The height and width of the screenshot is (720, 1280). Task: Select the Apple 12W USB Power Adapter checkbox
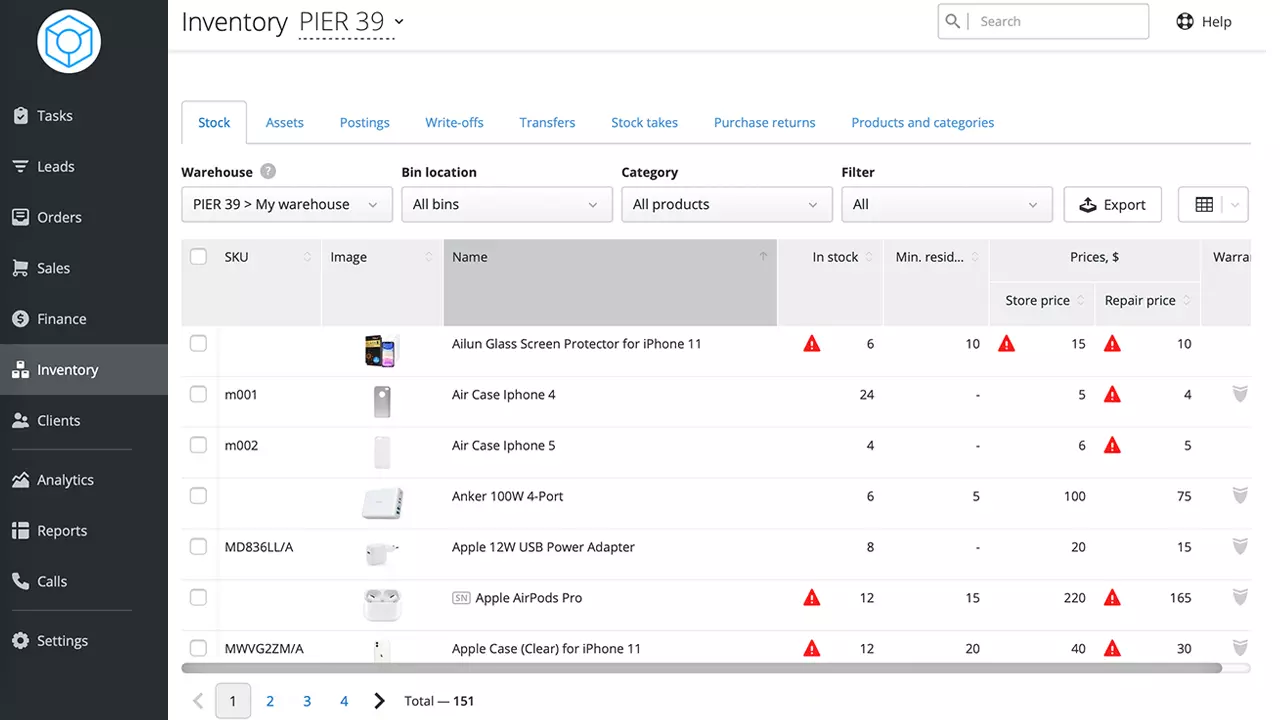tap(198, 547)
